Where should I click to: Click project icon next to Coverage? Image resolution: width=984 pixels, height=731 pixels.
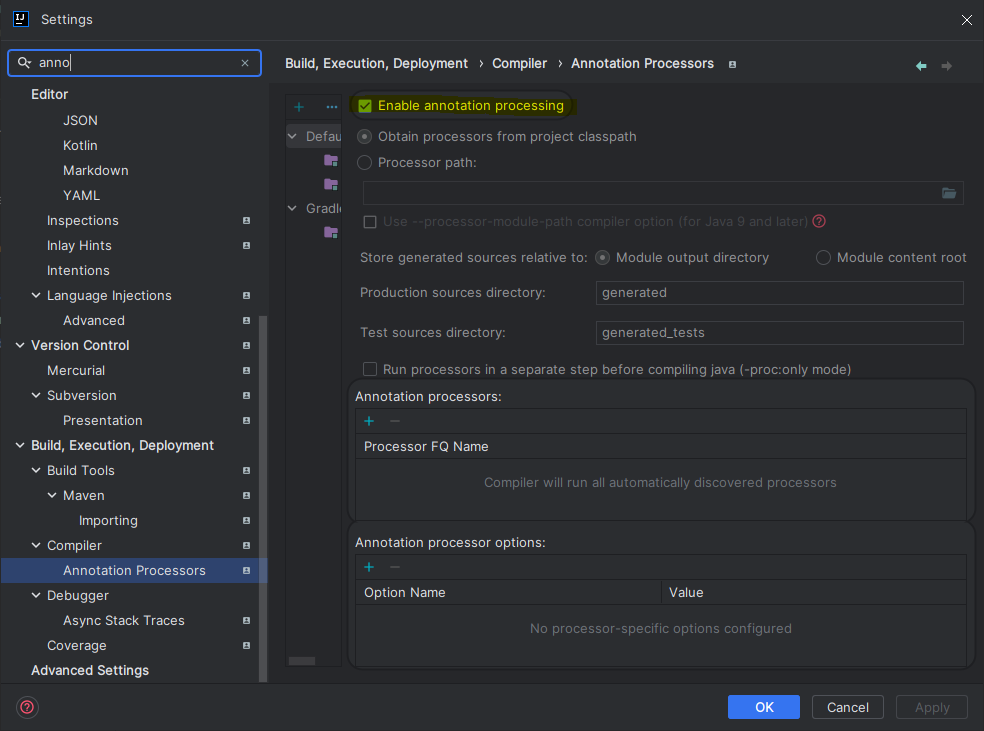246,645
